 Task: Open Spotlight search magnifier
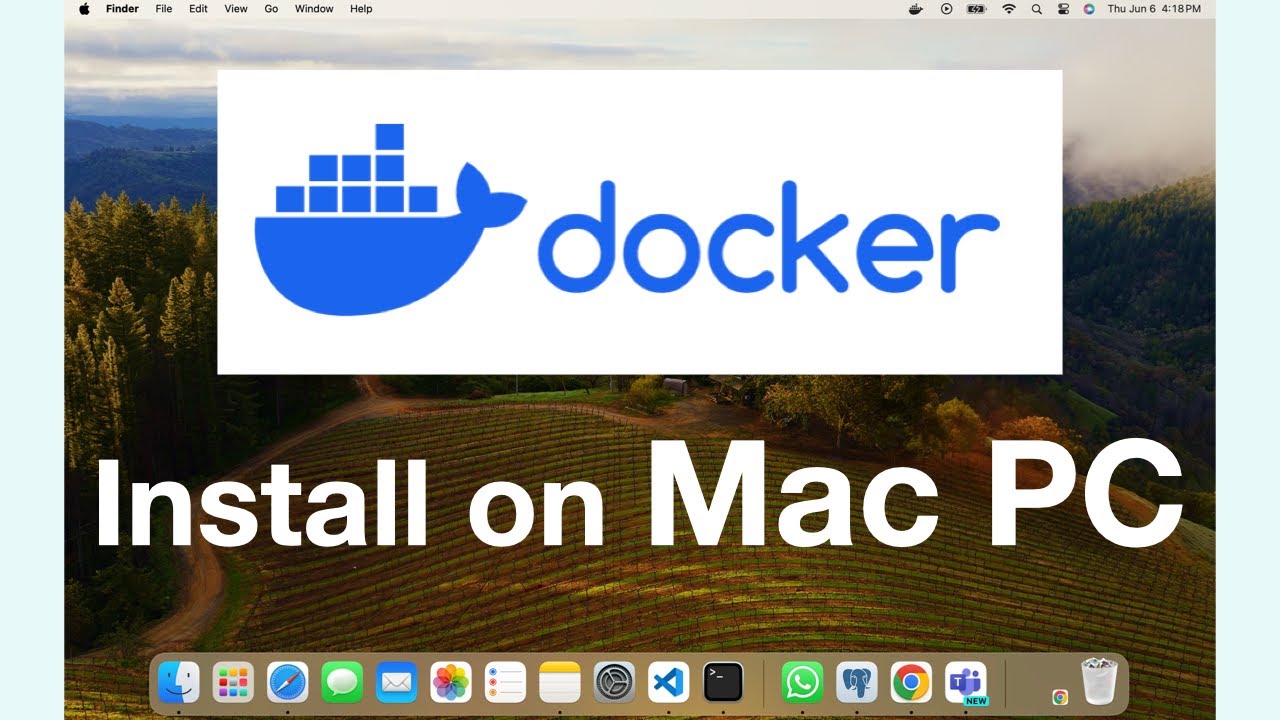point(1037,9)
